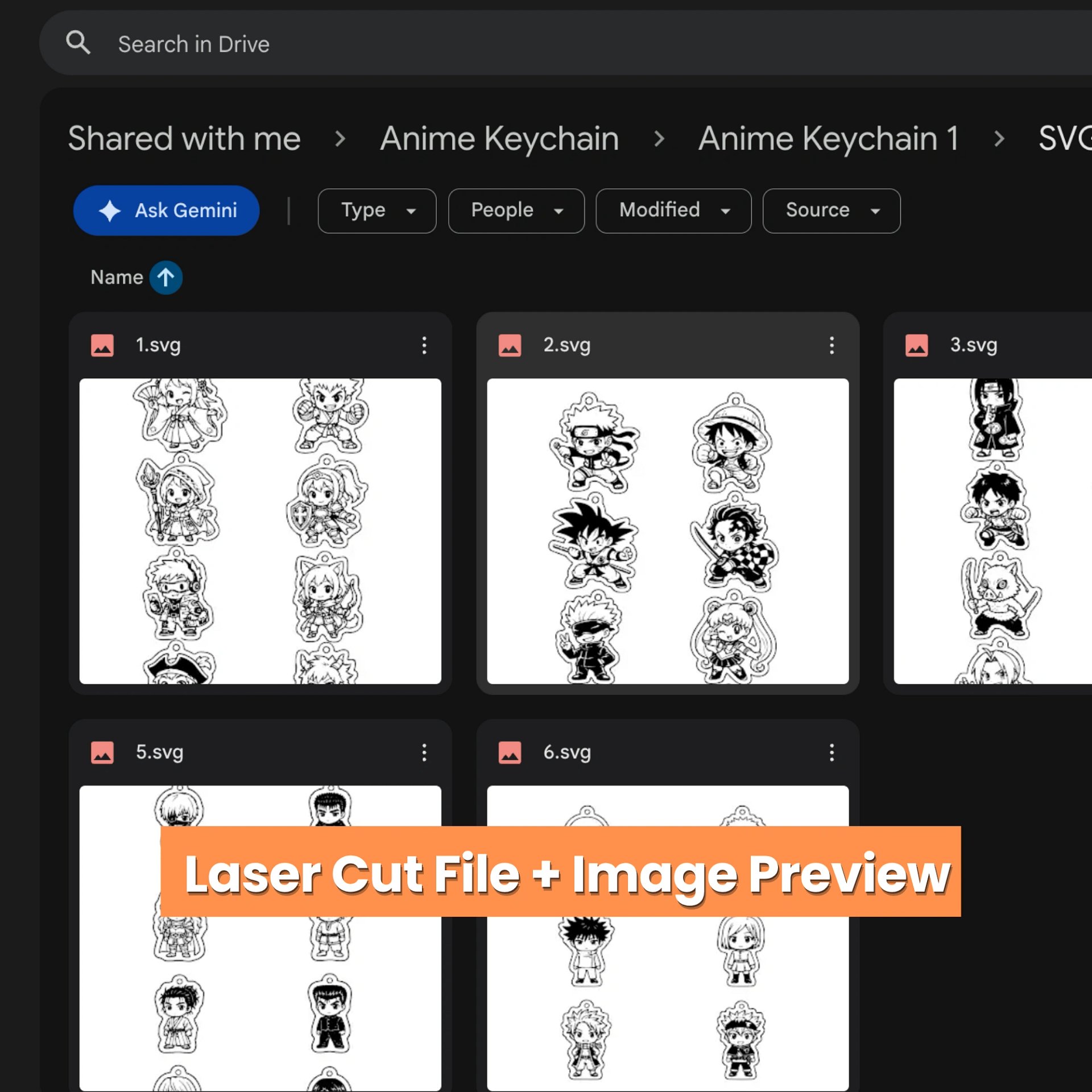
Task: Open the Type filter dropdown
Action: [377, 210]
